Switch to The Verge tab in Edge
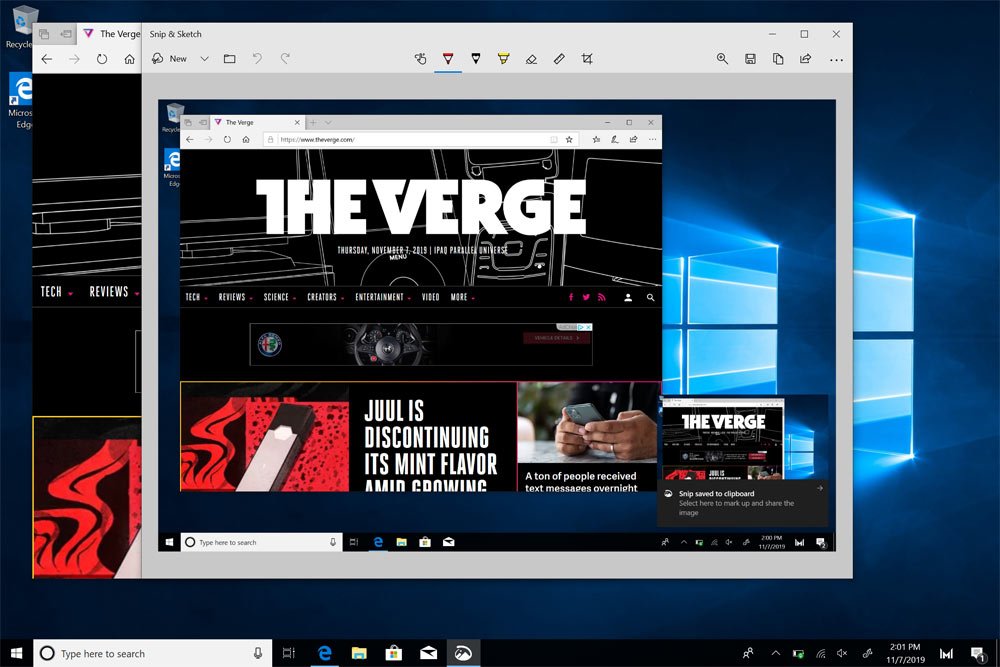Viewport: 1000px width, 667px height. pyautogui.click(x=111, y=34)
